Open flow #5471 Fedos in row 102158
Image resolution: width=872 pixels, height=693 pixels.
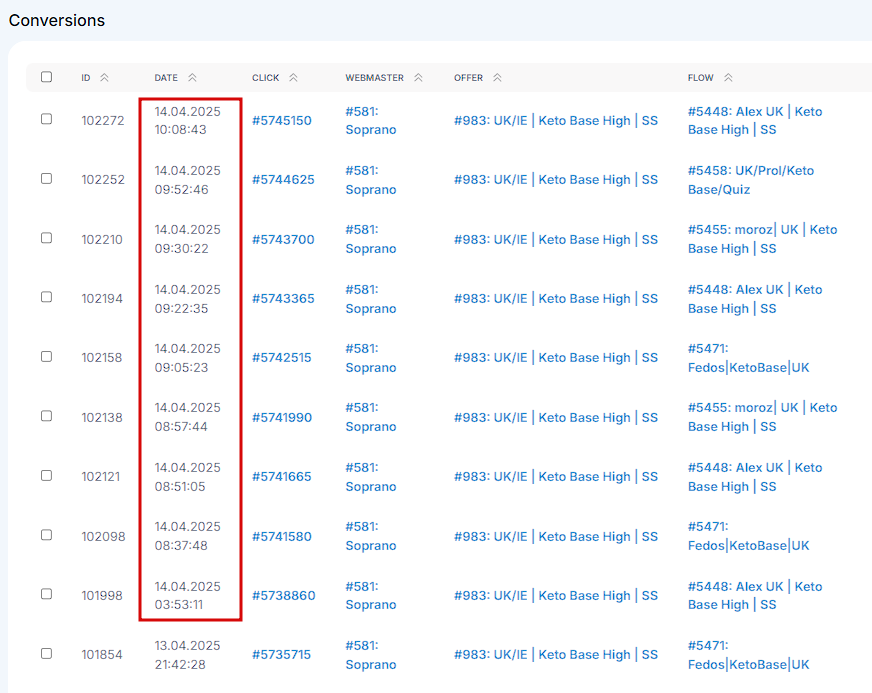point(749,358)
